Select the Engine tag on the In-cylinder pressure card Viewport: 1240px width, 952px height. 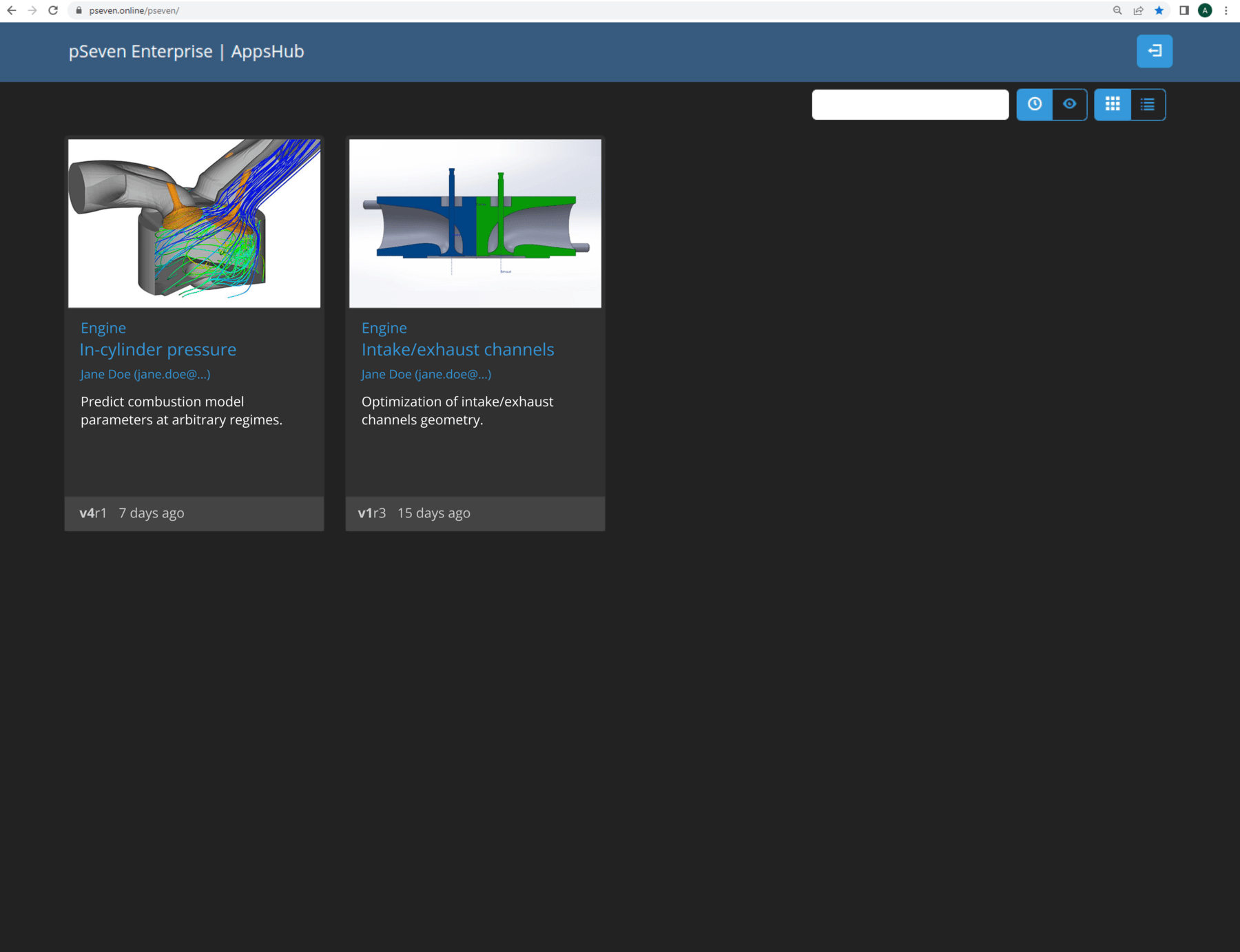click(x=103, y=328)
